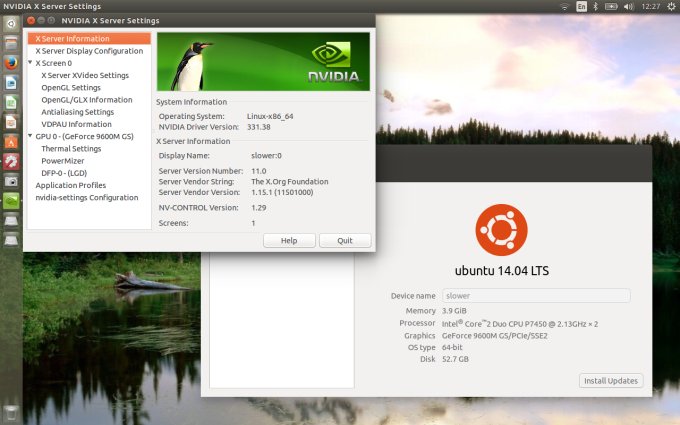Open the session power gear menu
680x425 pixels.
click(x=671, y=7)
